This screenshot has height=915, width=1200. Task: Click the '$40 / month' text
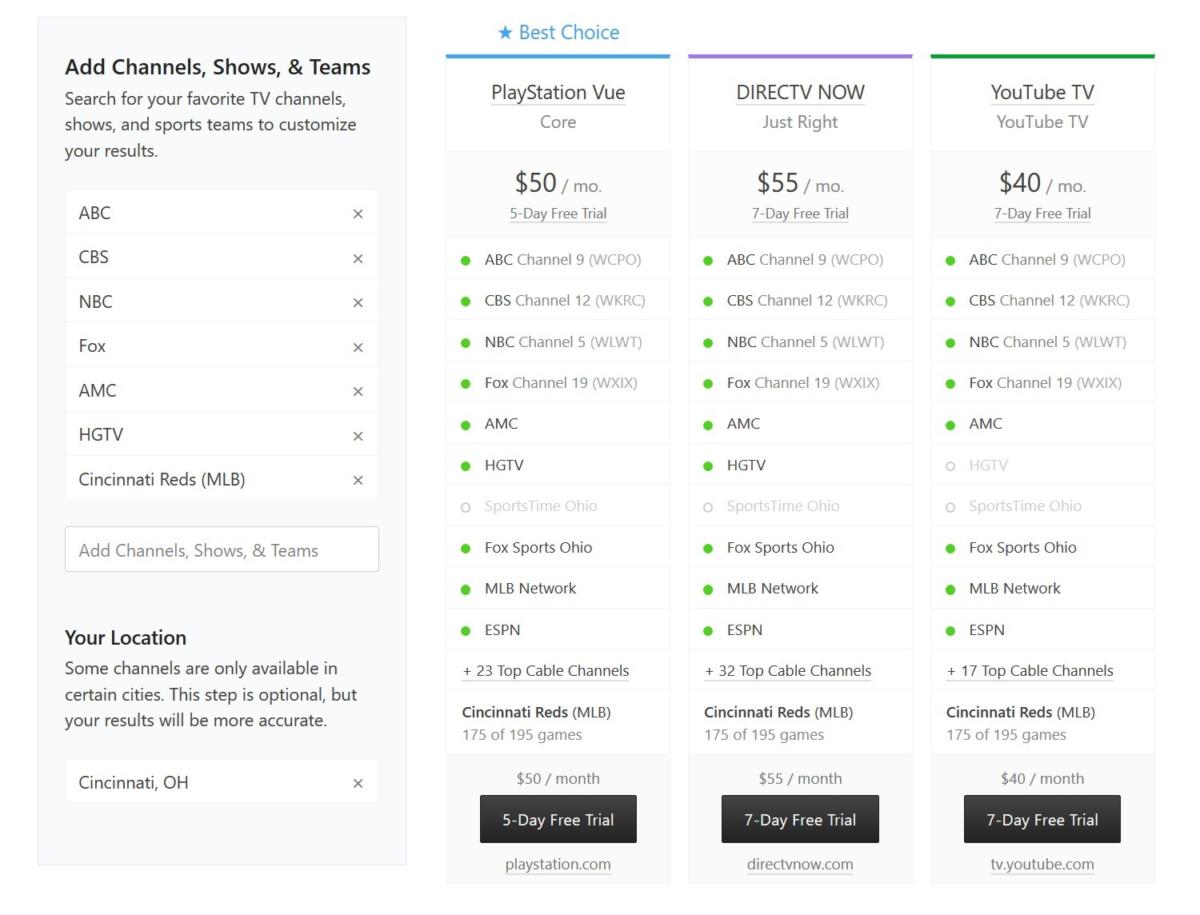click(x=1042, y=779)
